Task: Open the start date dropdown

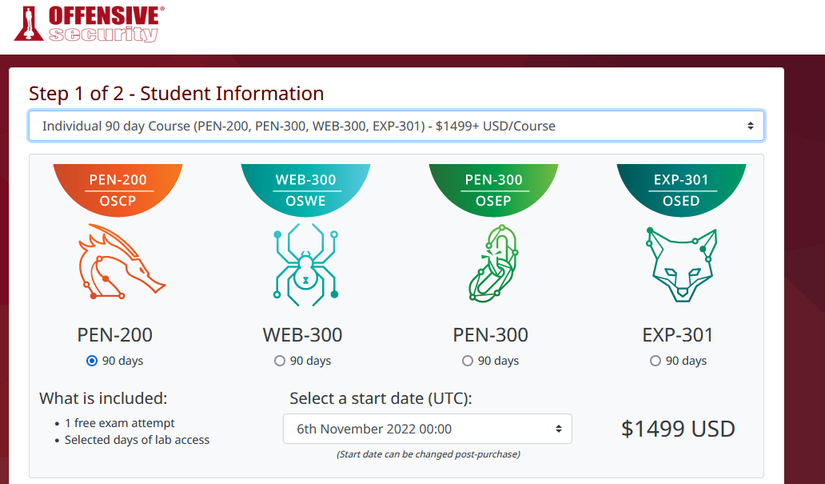Action: click(x=428, y=429)
